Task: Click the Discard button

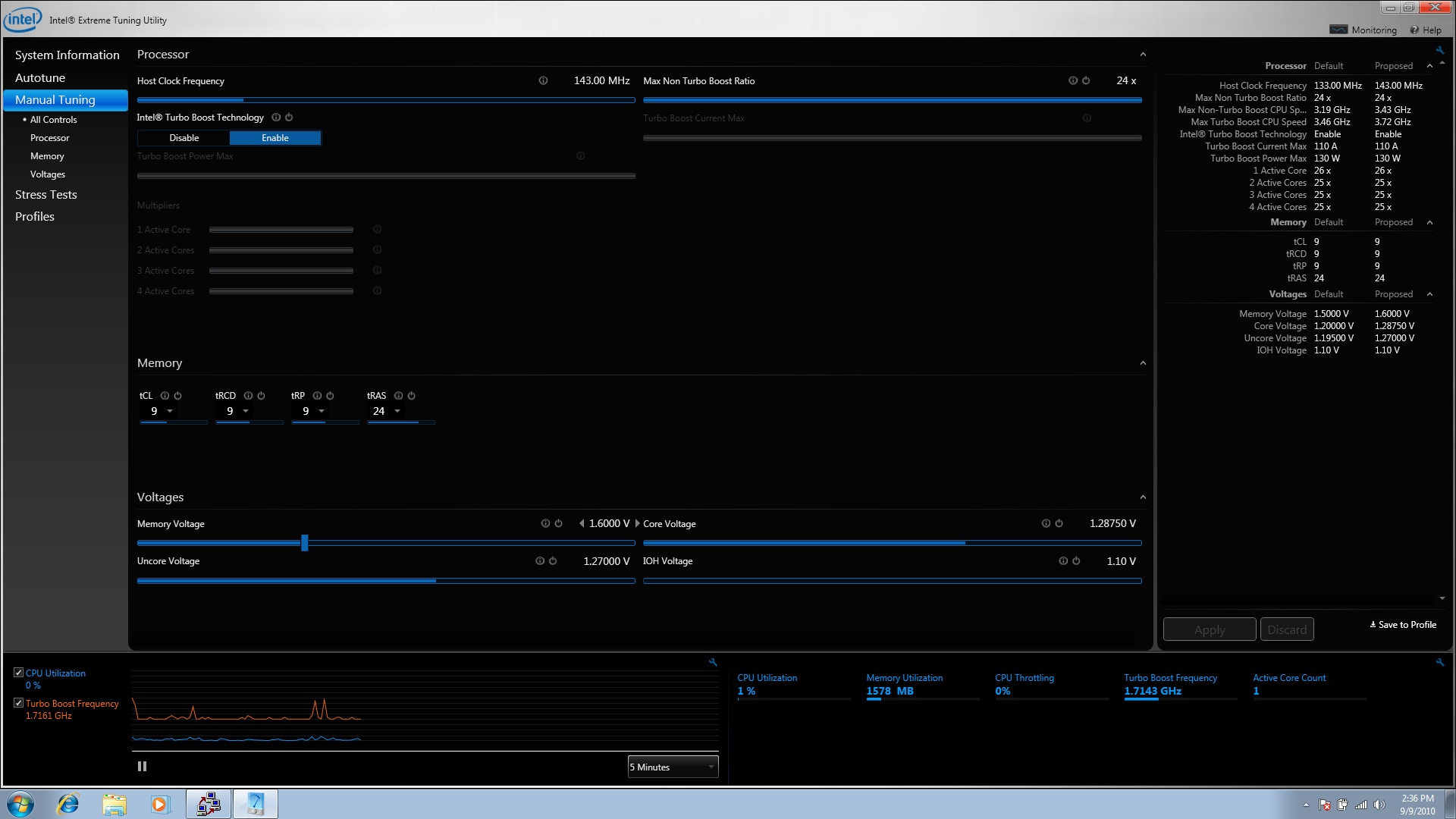Action: (1287, 629)
